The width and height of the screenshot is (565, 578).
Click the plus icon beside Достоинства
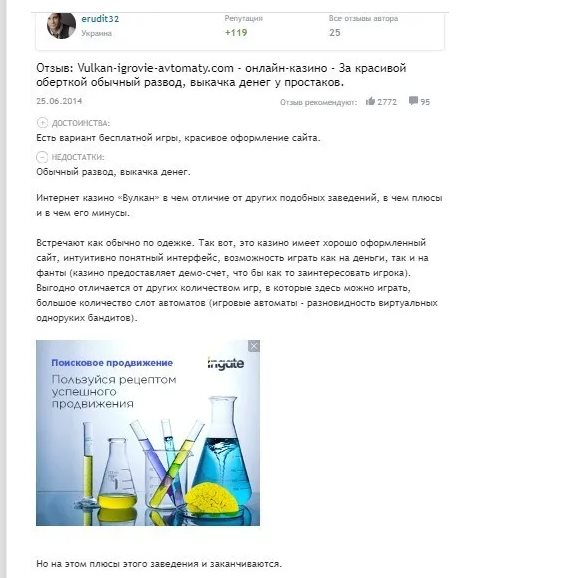click(42, 123)
